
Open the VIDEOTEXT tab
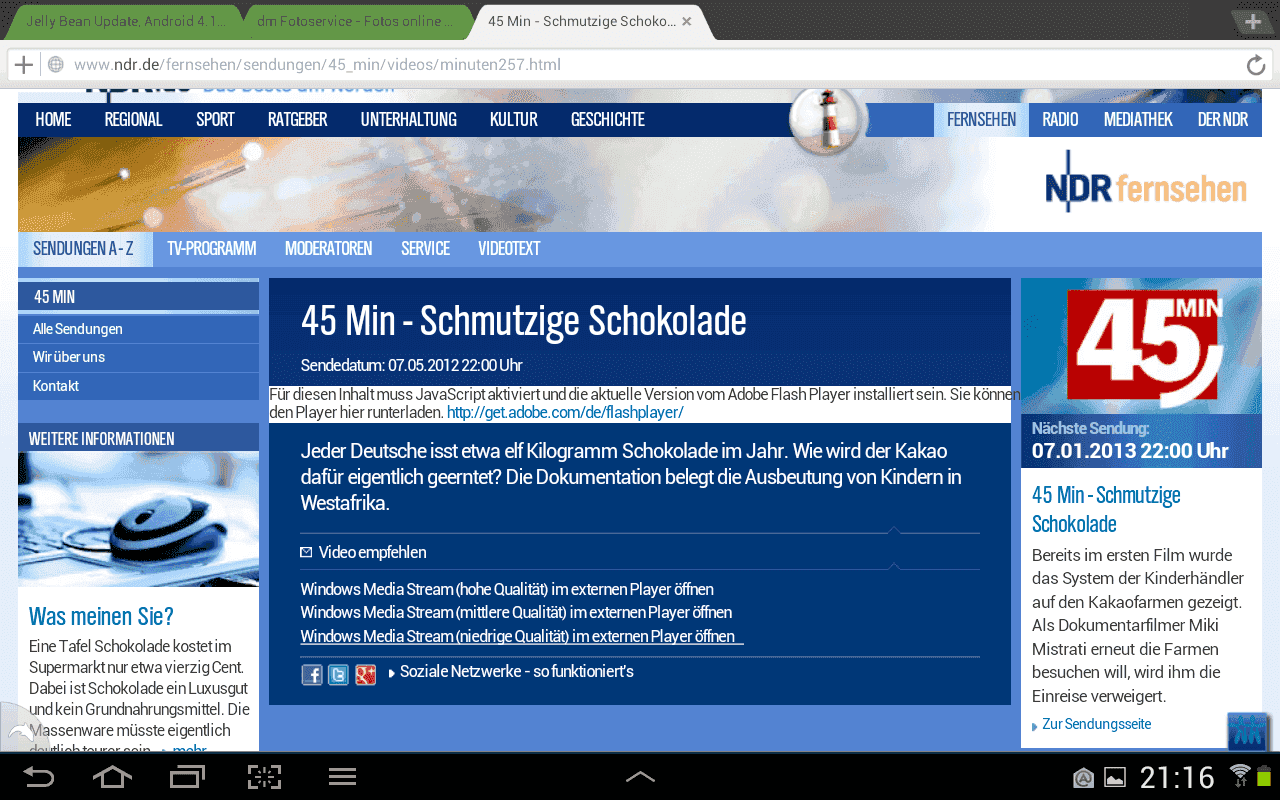[x=509, y=248]
